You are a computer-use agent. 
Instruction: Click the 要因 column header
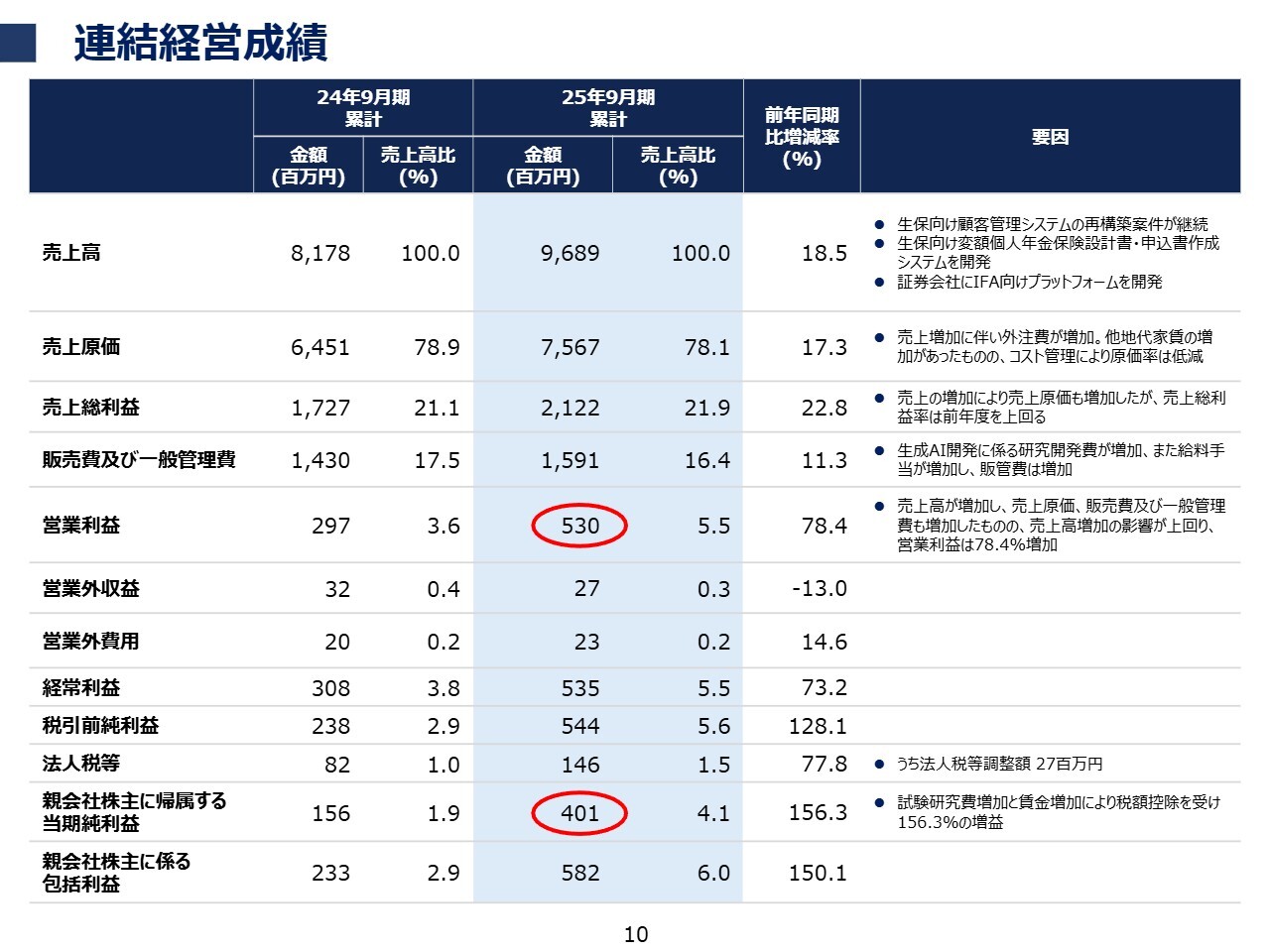click(1050, 137)
